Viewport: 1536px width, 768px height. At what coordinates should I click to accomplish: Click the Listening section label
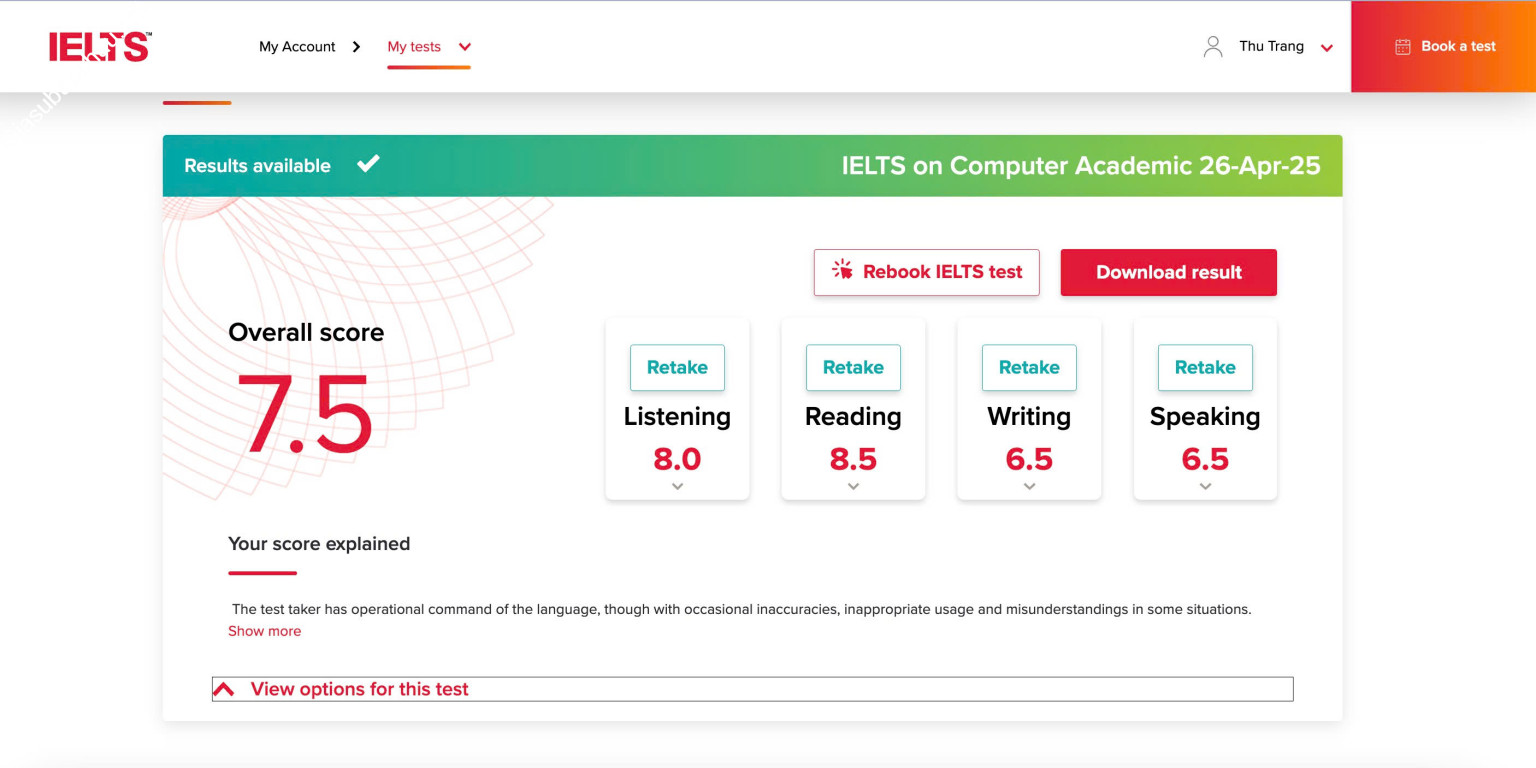(x=677, y=416)
